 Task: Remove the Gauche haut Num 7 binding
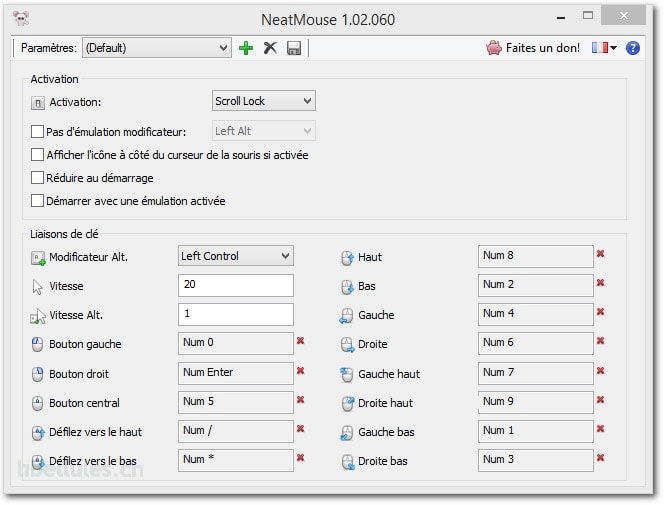click(x=600, y=371)
